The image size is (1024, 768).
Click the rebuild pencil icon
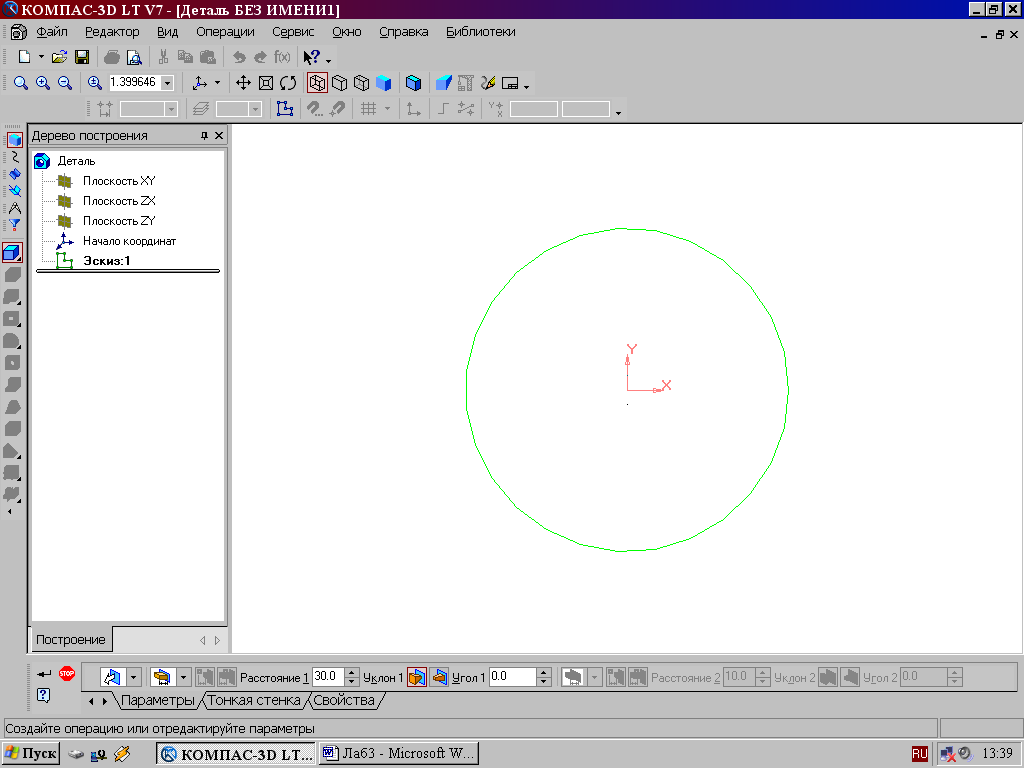click(x=488, y=83)
